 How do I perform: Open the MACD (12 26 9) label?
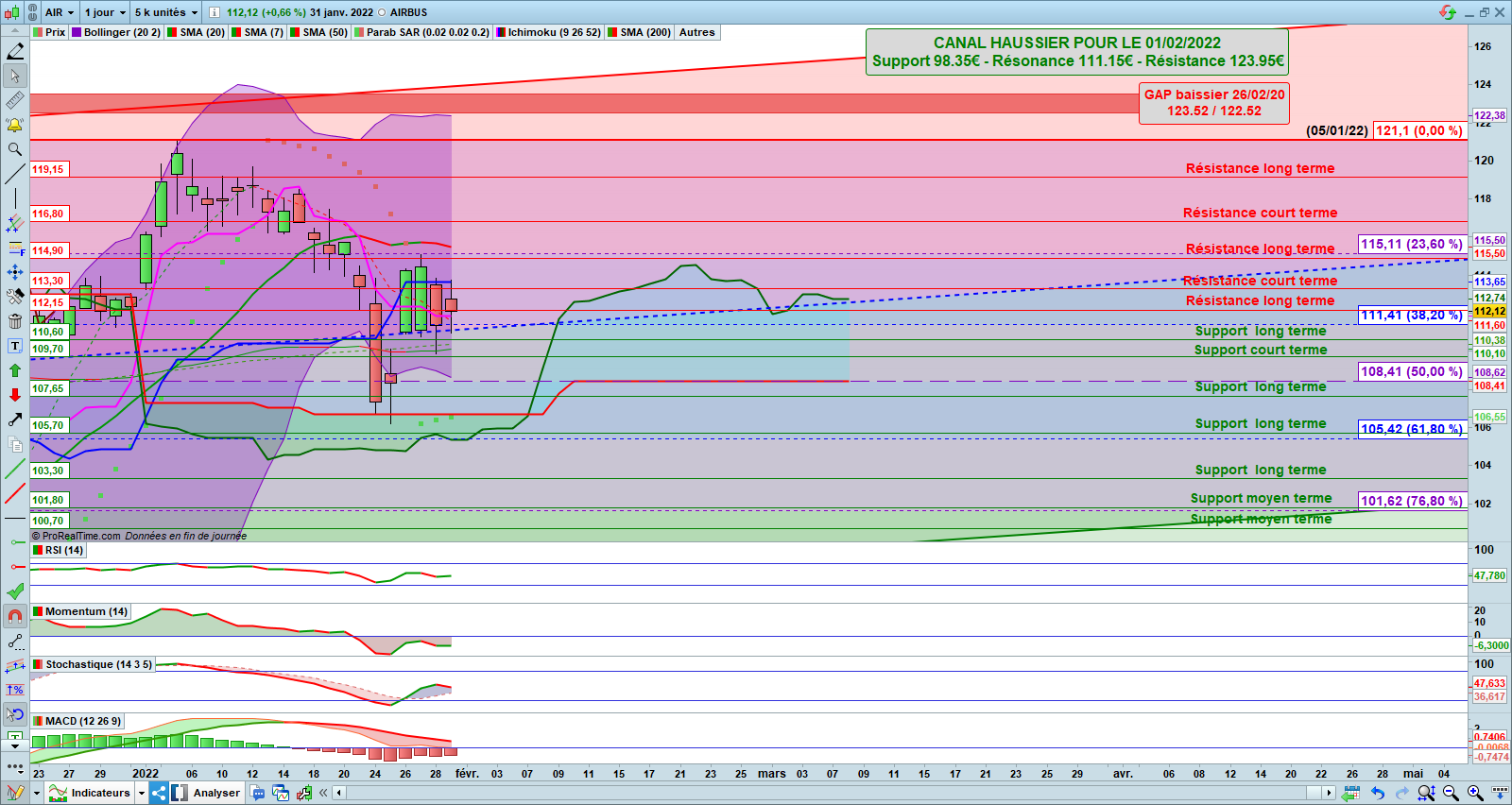coord(77,721)
